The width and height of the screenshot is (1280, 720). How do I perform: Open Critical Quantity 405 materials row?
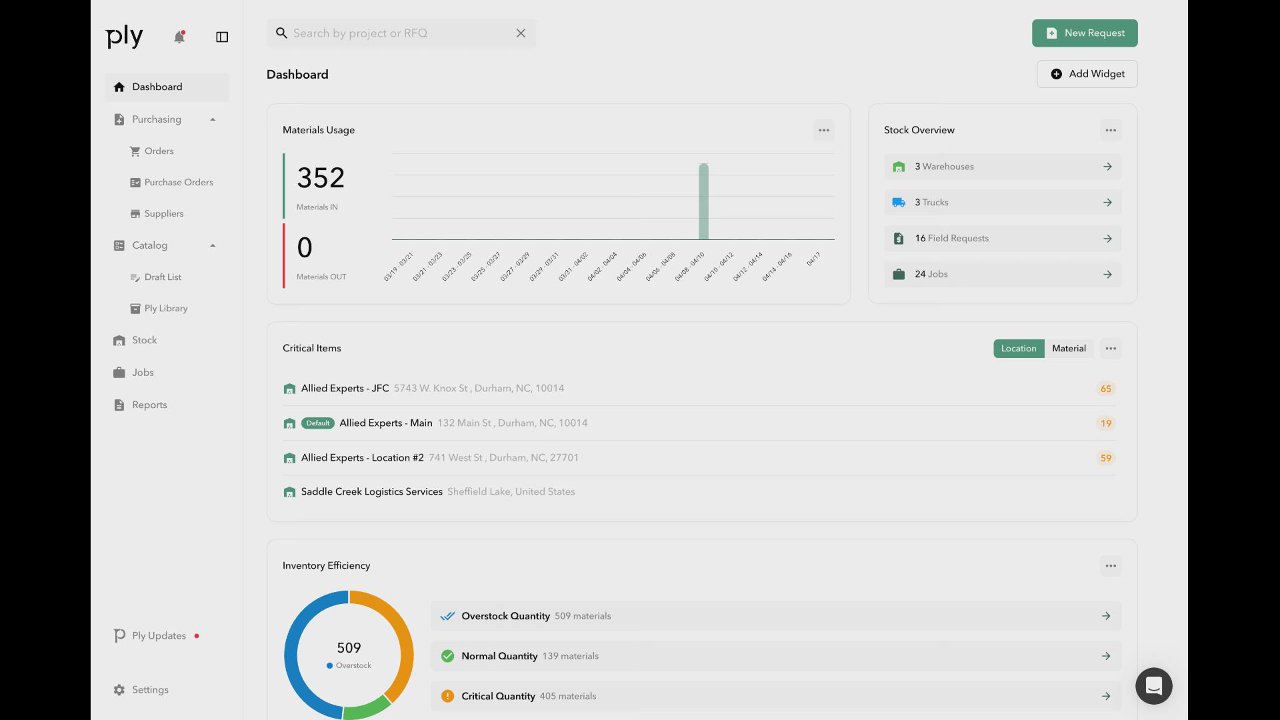click(776, 696)
